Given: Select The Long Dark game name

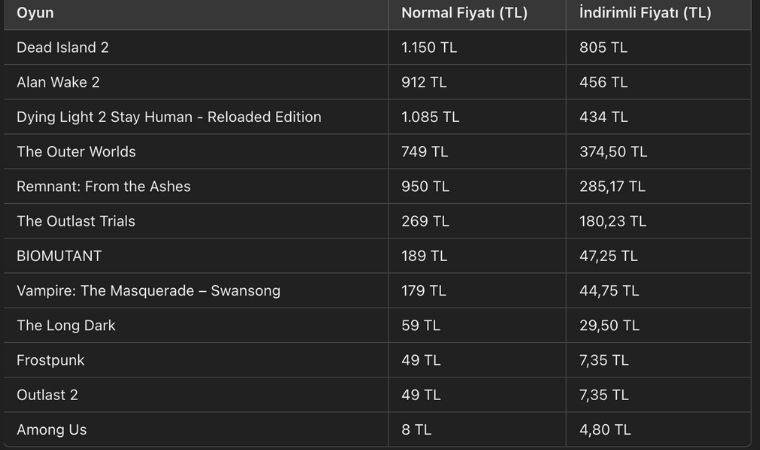Looking at the screenshot, I should click(66, 325).
